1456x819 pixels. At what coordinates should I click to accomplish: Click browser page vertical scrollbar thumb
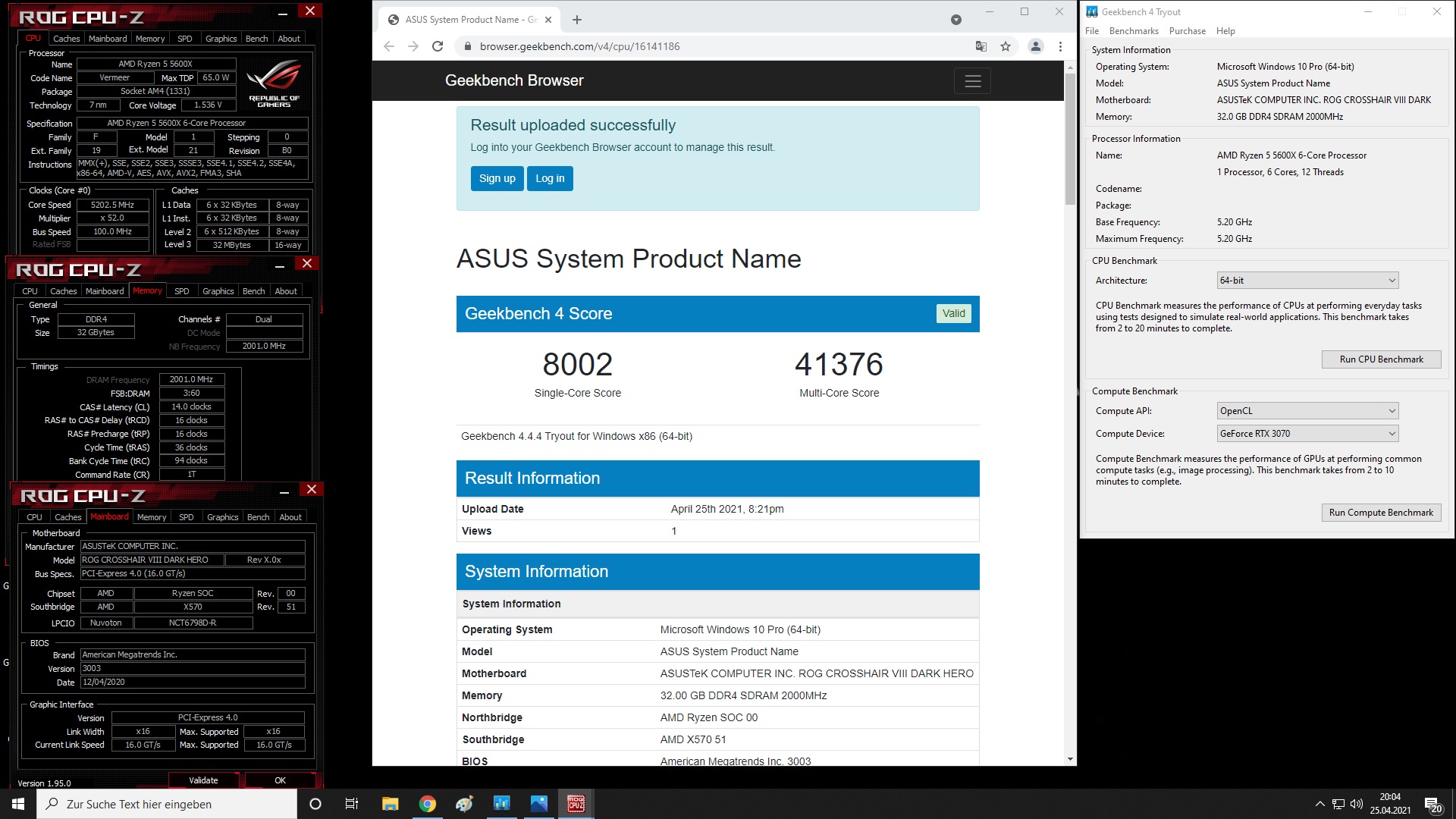1070,139
